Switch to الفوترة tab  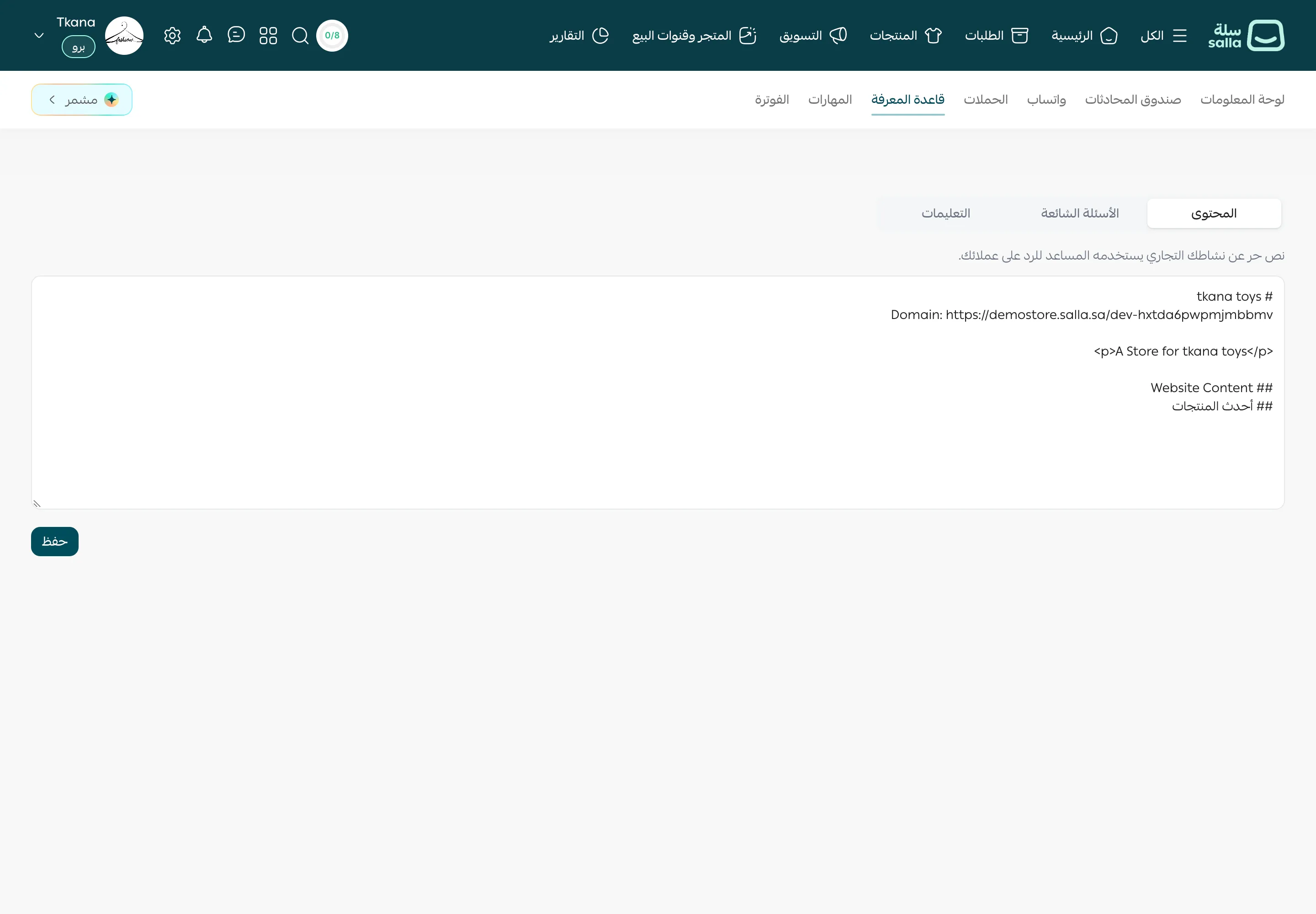[771, 100]
